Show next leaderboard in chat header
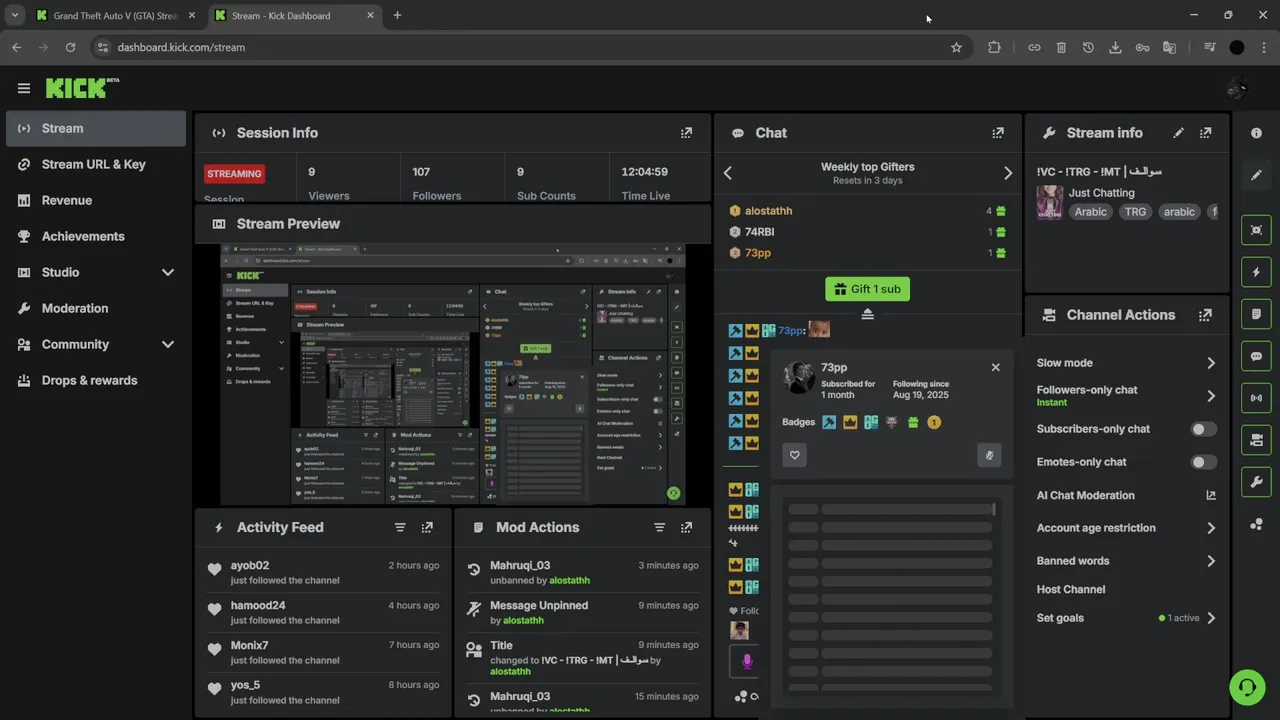 coord(1007,173)
